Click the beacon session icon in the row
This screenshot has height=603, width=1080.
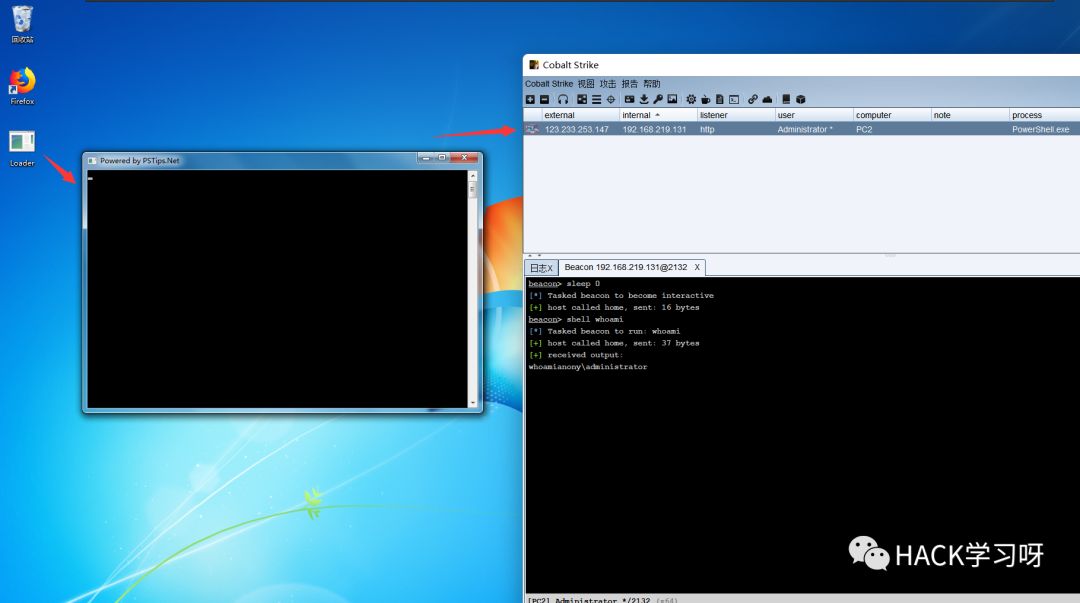[532, 129]
